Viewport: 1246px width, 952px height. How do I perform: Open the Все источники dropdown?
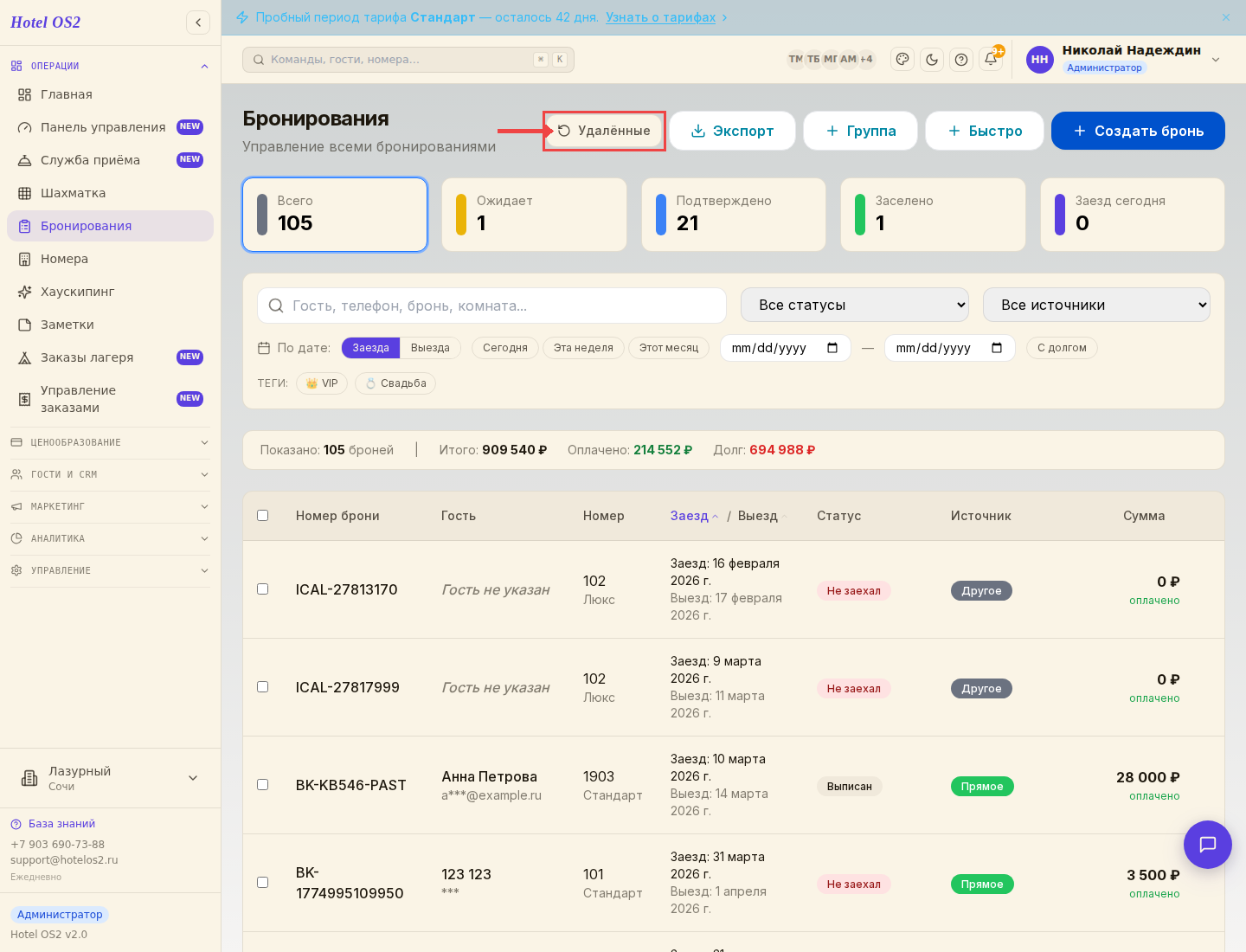[x=1096, y=305]
